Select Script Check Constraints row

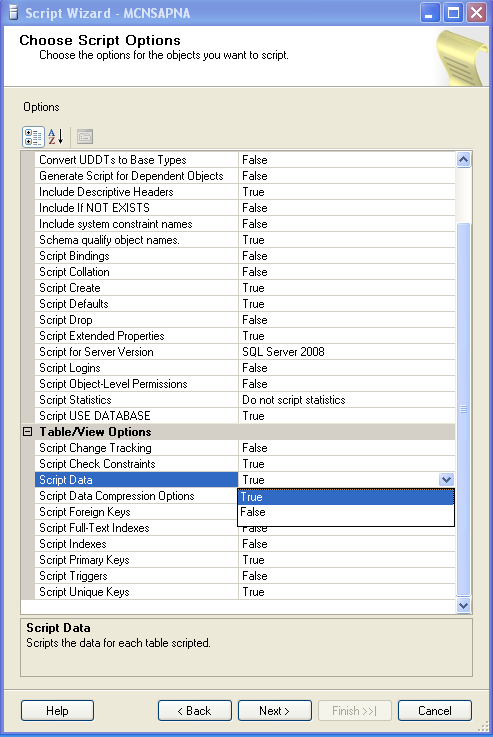(245, 464)
